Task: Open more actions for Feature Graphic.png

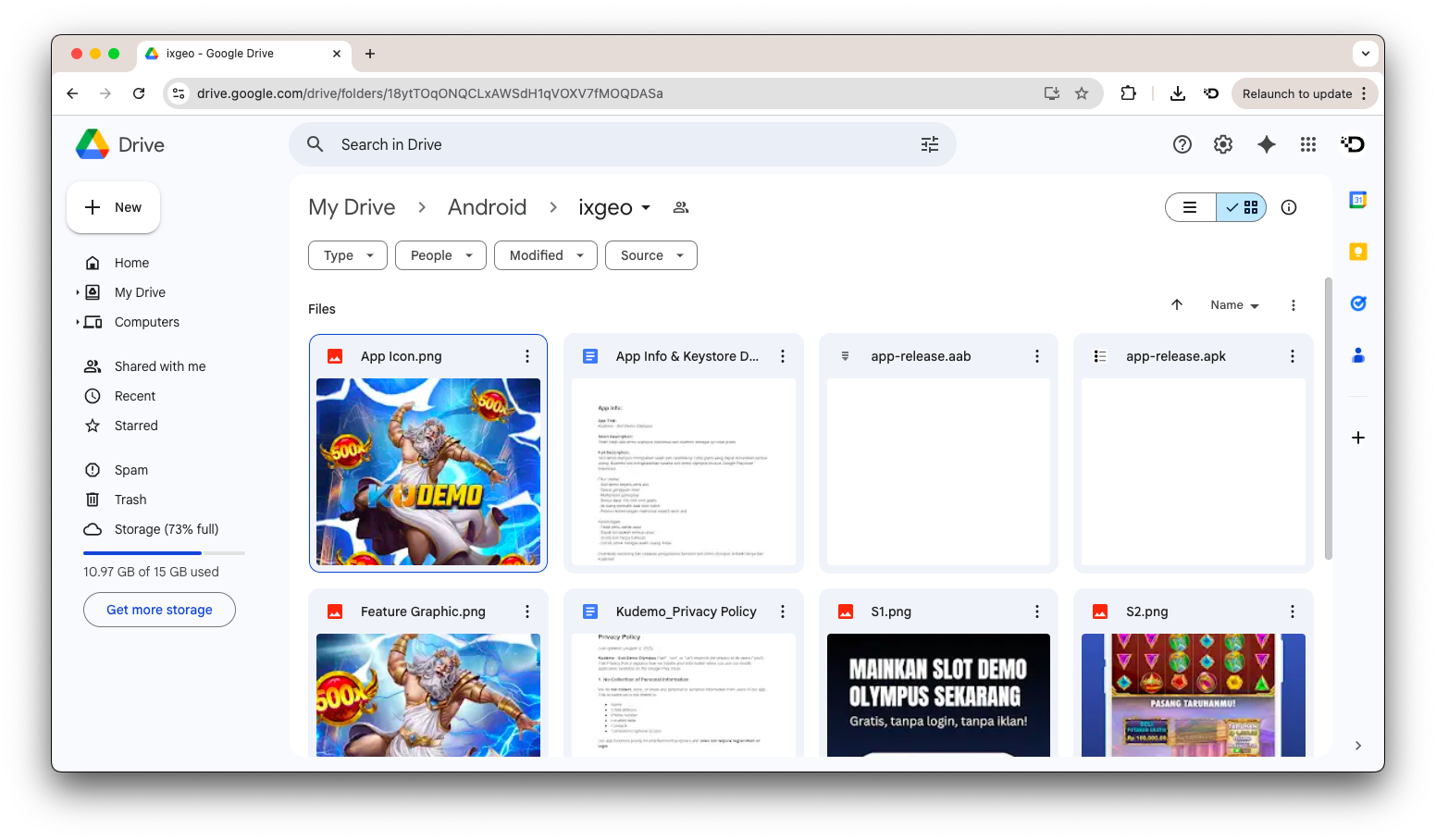Action: pos(527,611)
